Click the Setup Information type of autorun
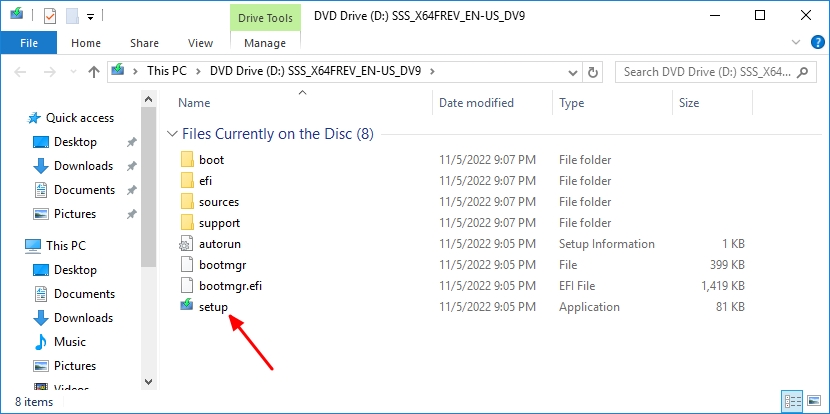This screenshot has height=414, width=830. (x=607, y=244)
